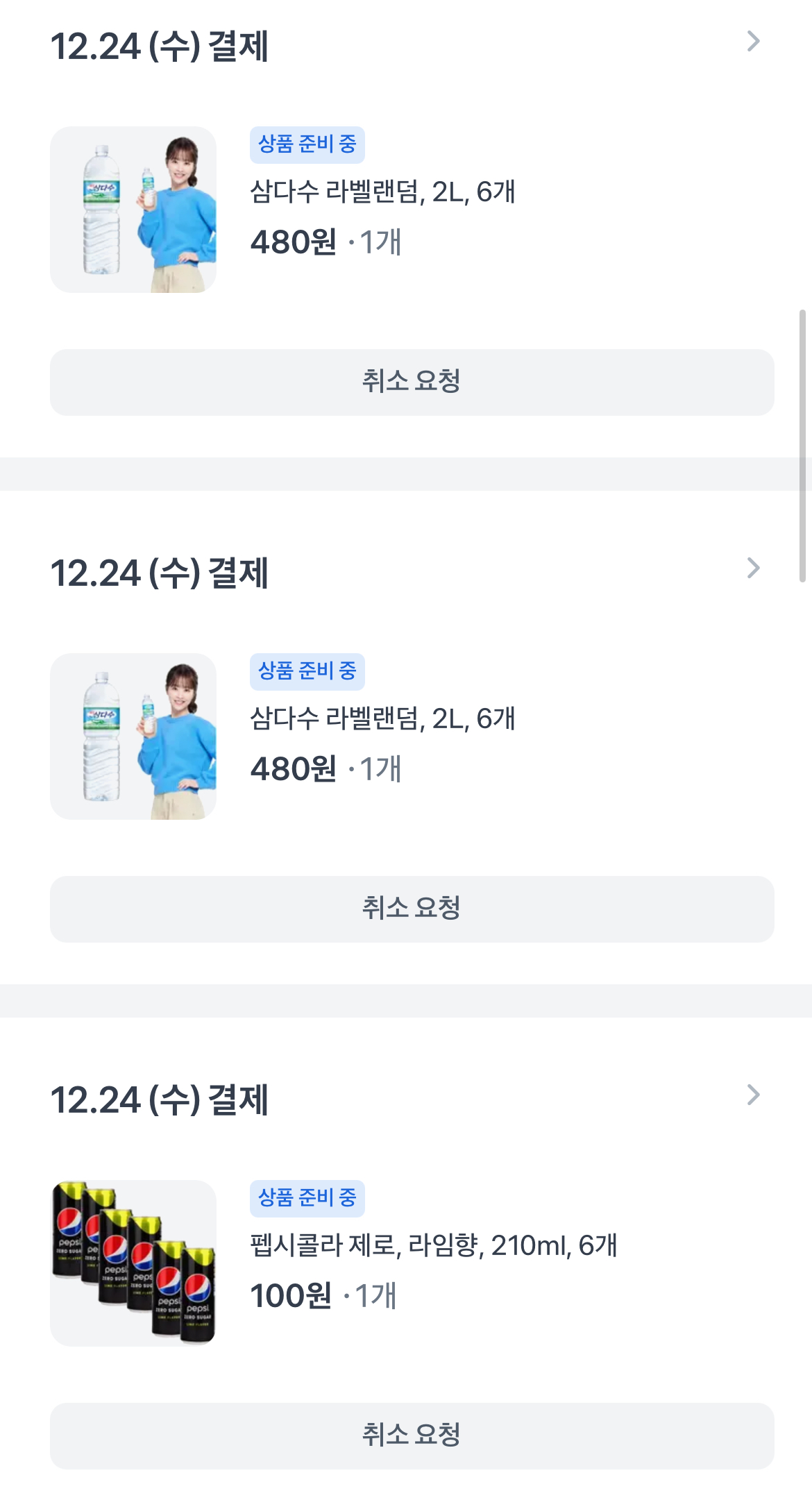Tap the second Samdasoo water product thumbnail
The image size is (812, 1491).
[x=133, y=736]
